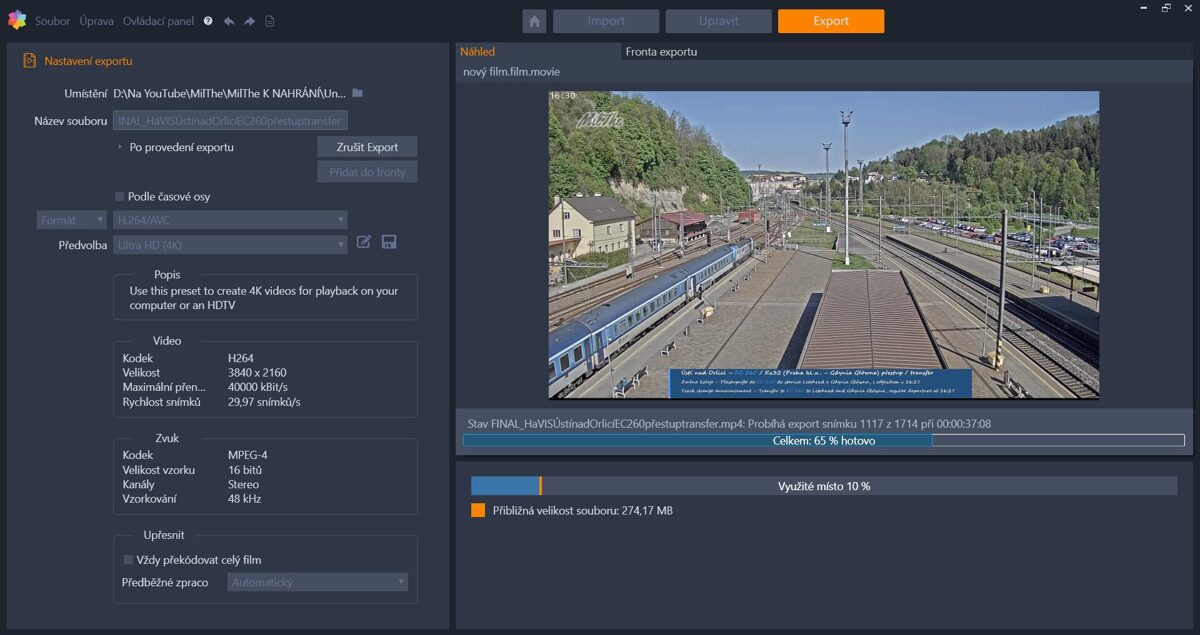Screen dimensions: 1200x635
Task: Expand the Po provedení exportu section
Action: [120, 147]
